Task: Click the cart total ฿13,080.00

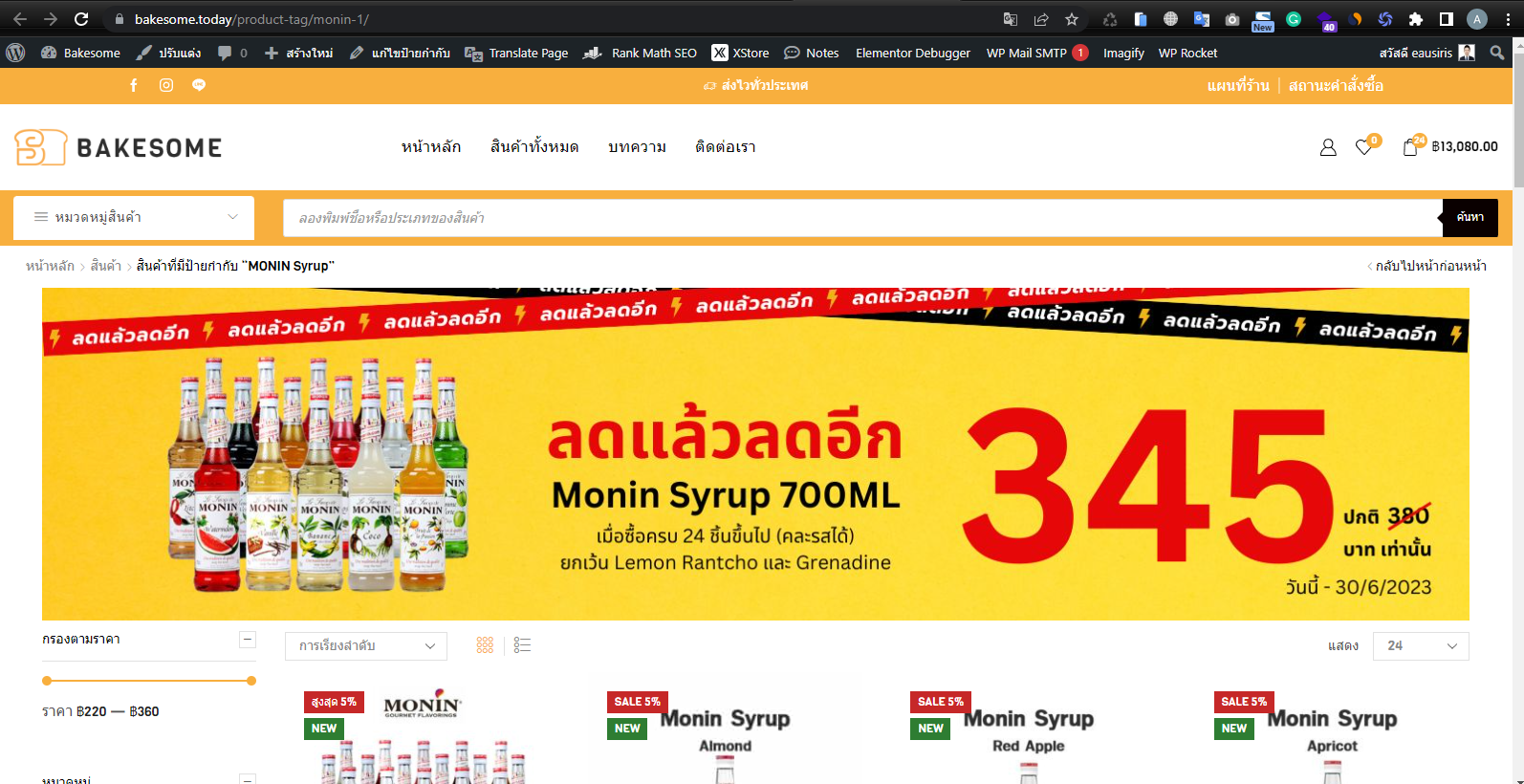Action: (1465, 146)
